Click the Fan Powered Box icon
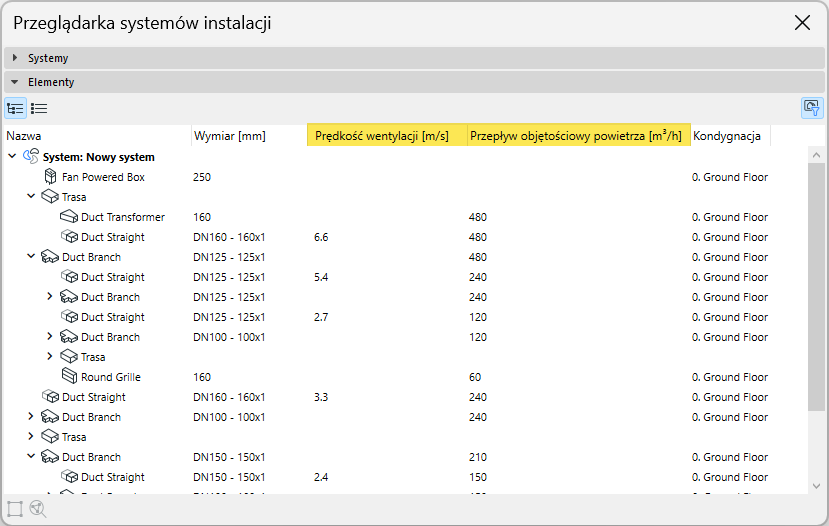 pos(50,177)
